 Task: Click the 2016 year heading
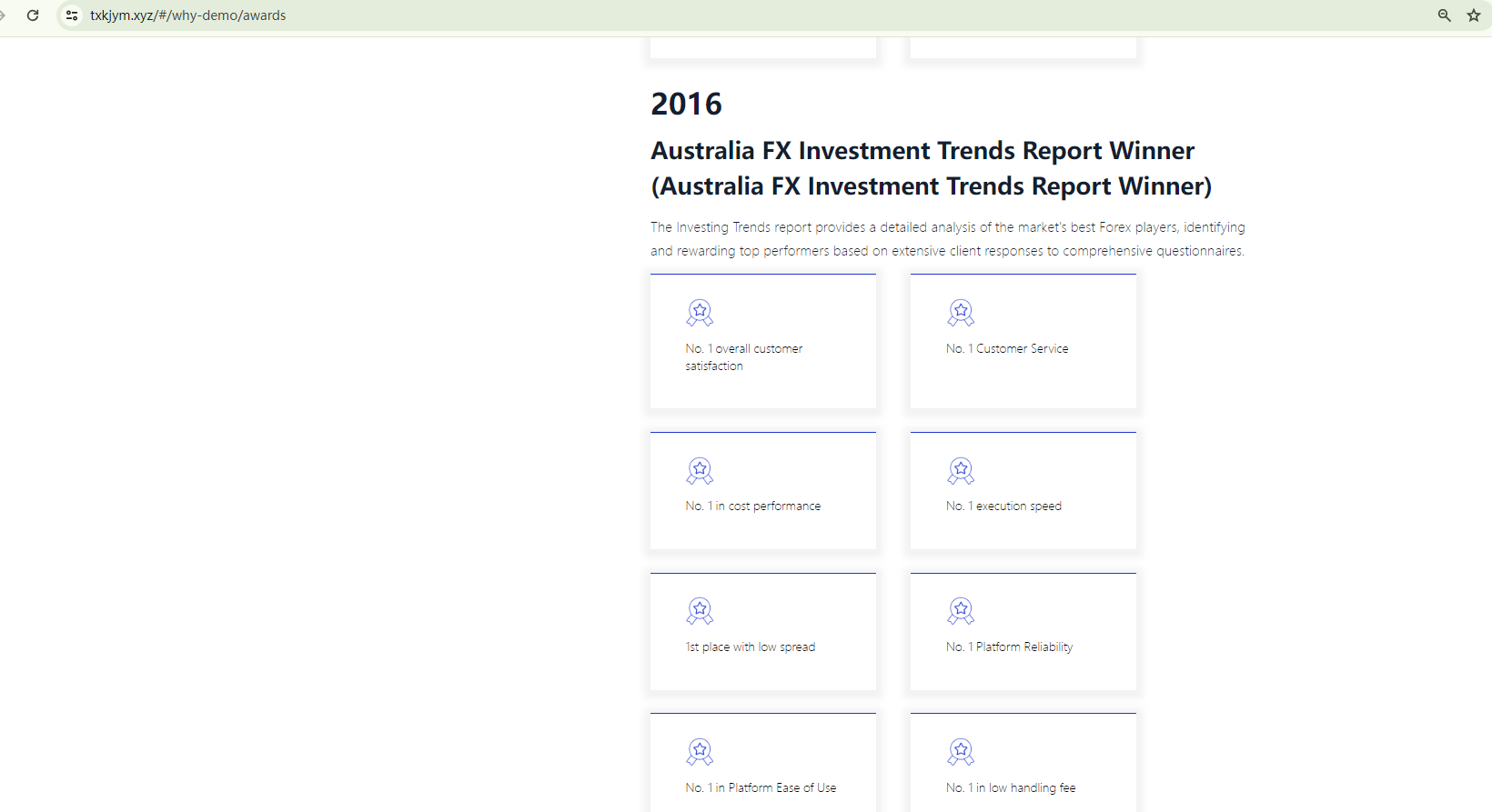[x=686, y=105]
